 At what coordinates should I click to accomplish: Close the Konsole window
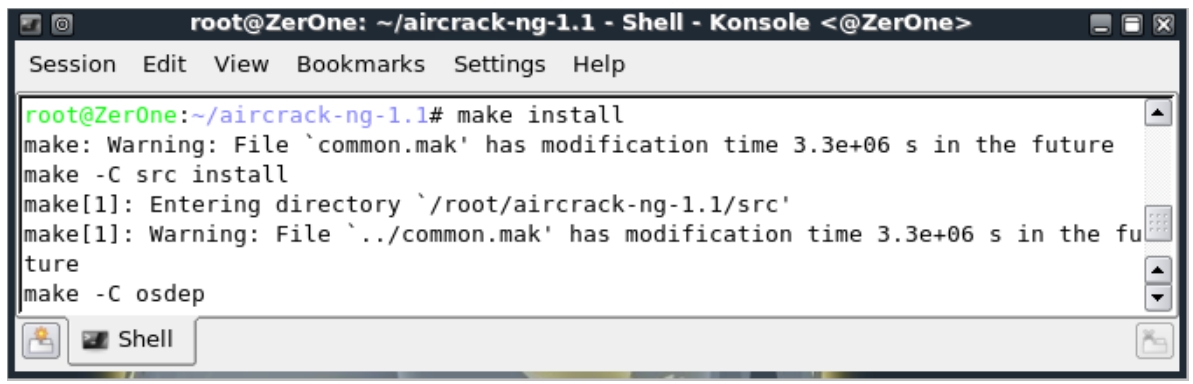1163,25
